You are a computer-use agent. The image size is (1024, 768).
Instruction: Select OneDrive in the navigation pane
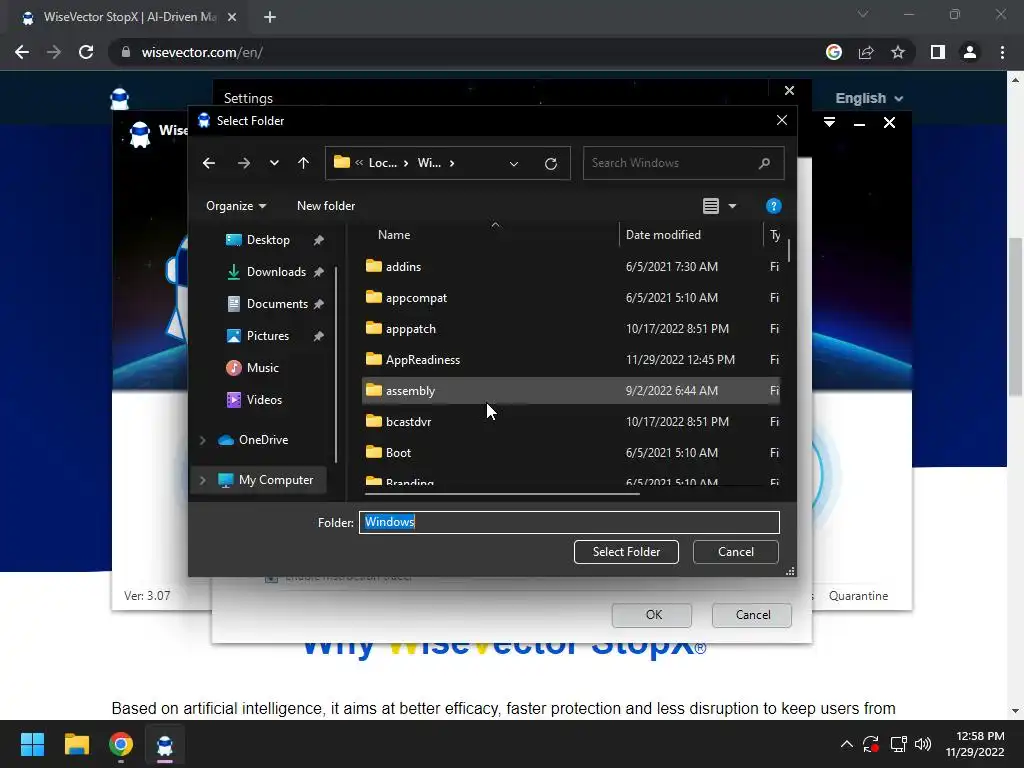[x=263, y=440]
